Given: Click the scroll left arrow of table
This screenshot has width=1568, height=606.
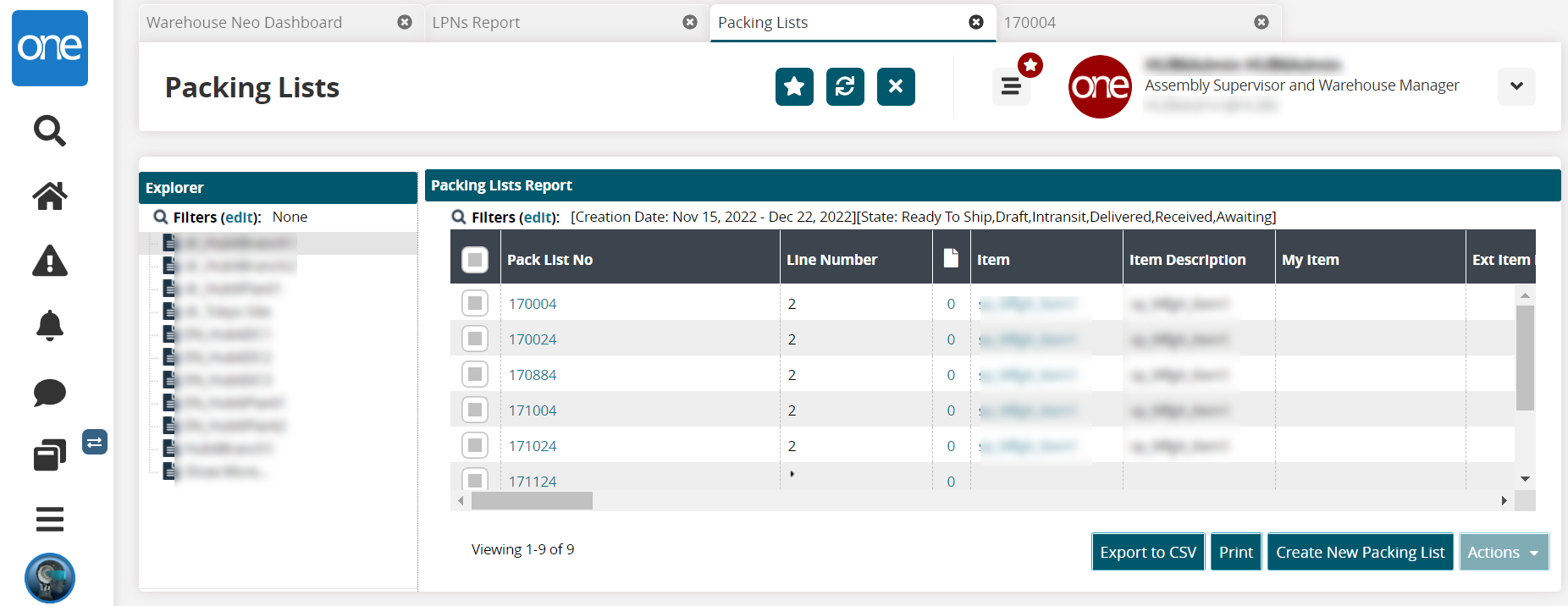Looking at the screenshot, I should 461,500.
